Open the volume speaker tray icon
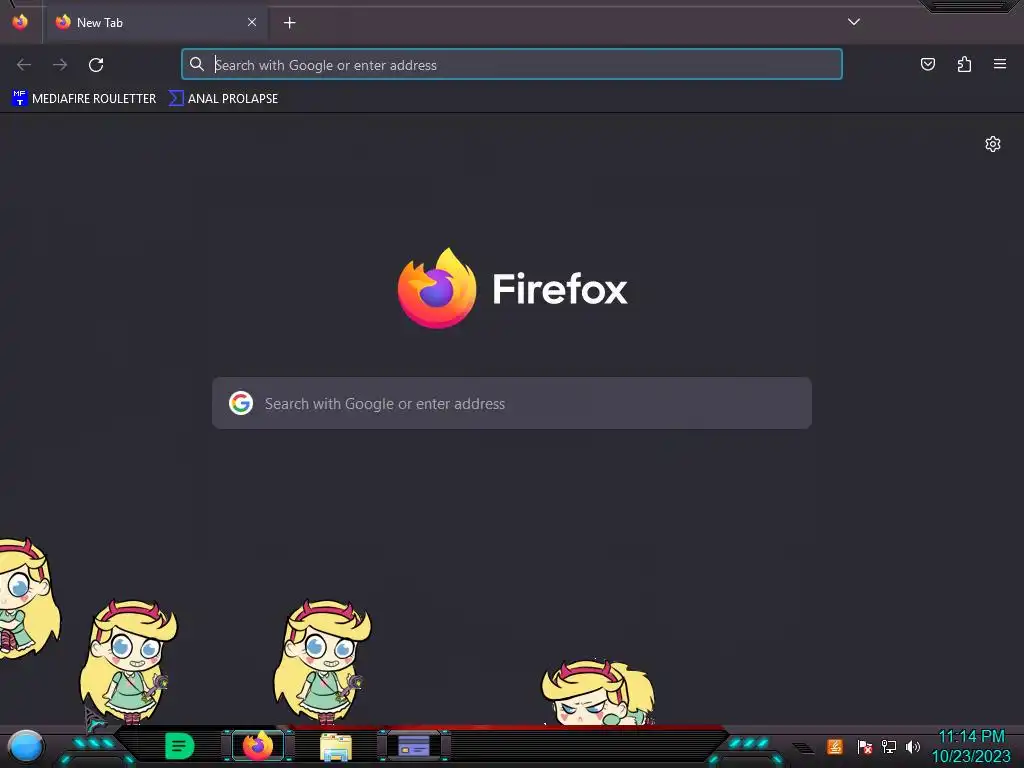 [x=913, y=746]
